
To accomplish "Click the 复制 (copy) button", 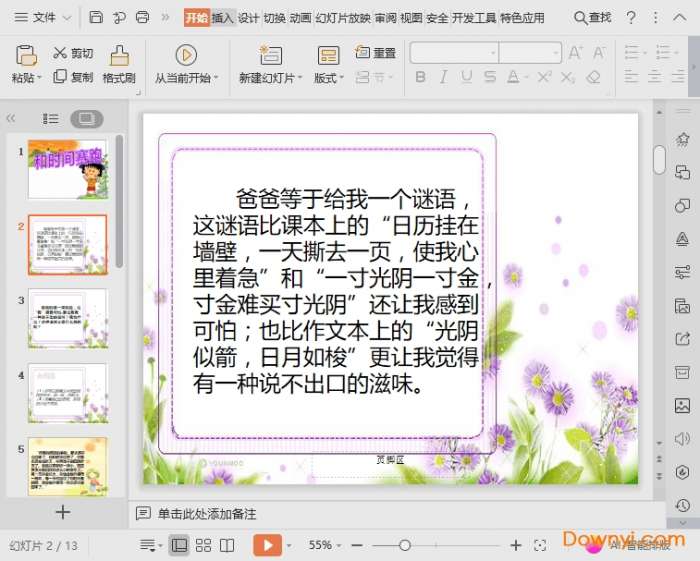I will click(x=73, y=77).
